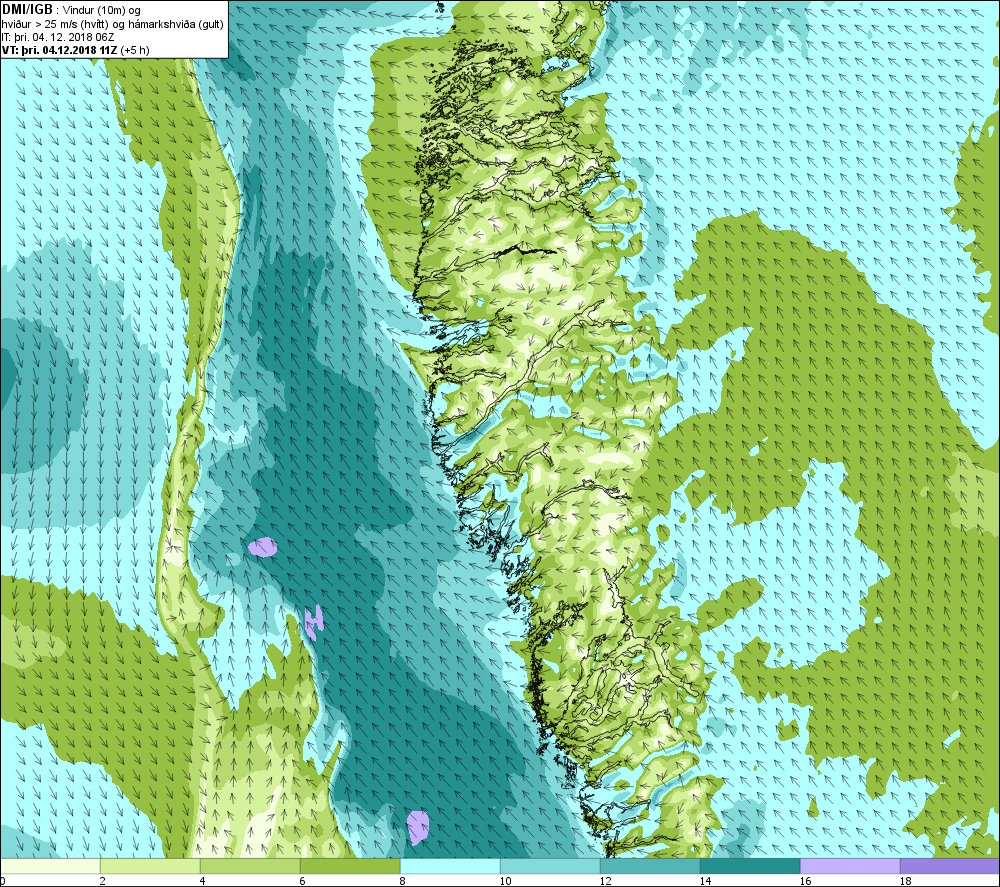Image resolution: width=1000 pixels, height=887 pixels.
Task: Click the "VT: þri. 04.12.2018 11Z (+5 h)" line
Action: (x=75, y=50)
